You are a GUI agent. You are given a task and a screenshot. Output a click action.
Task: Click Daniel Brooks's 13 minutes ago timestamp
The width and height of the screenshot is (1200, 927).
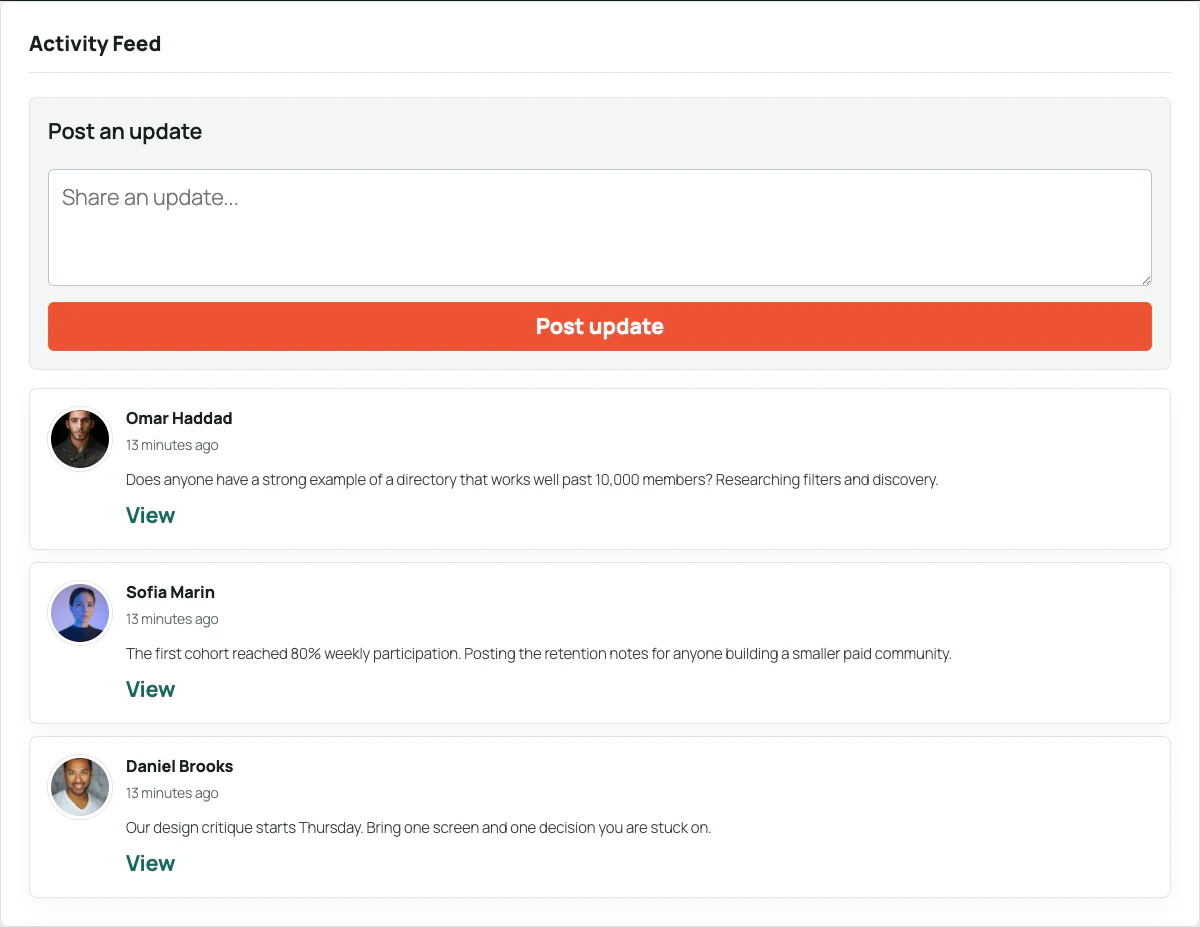172,793
